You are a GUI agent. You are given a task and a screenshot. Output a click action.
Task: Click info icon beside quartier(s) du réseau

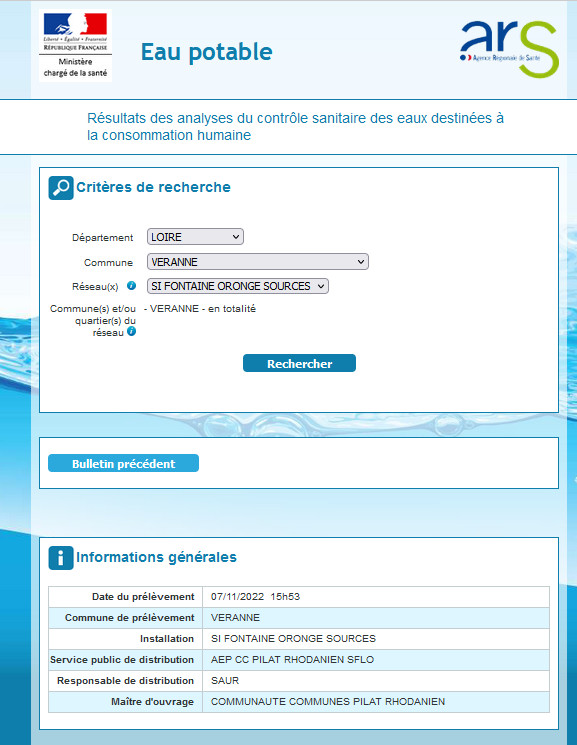coord(132,331)
